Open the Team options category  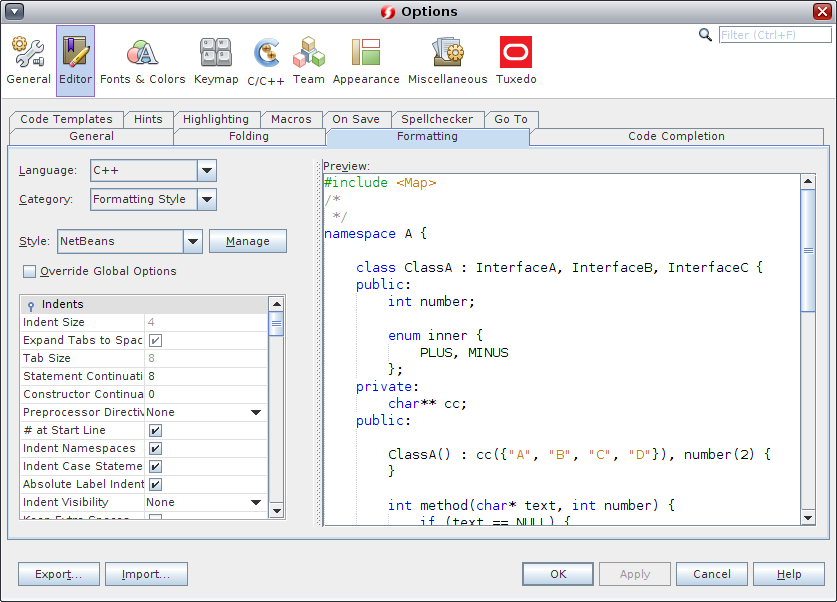pyautogui.click(x=309, y=60)
